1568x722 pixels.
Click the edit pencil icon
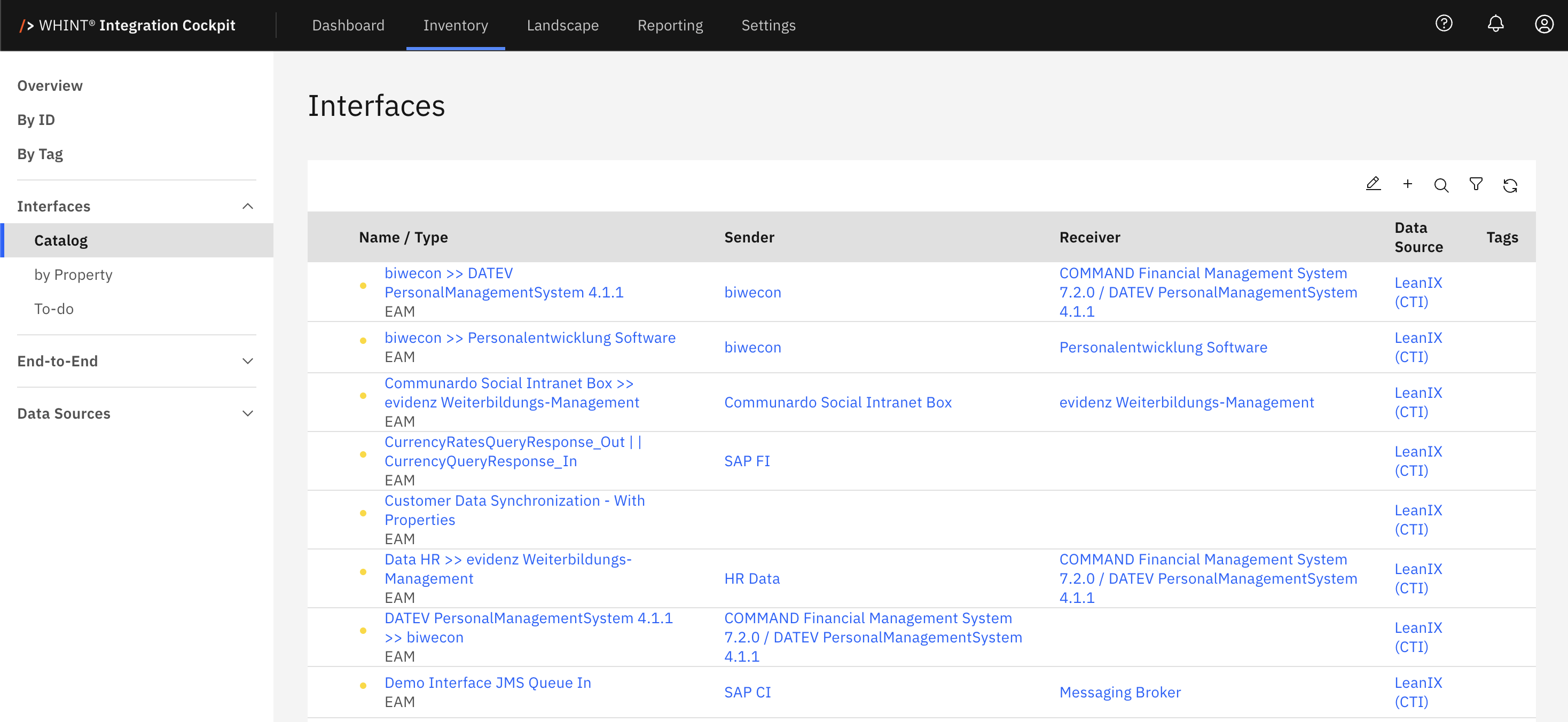(1373, 184)
